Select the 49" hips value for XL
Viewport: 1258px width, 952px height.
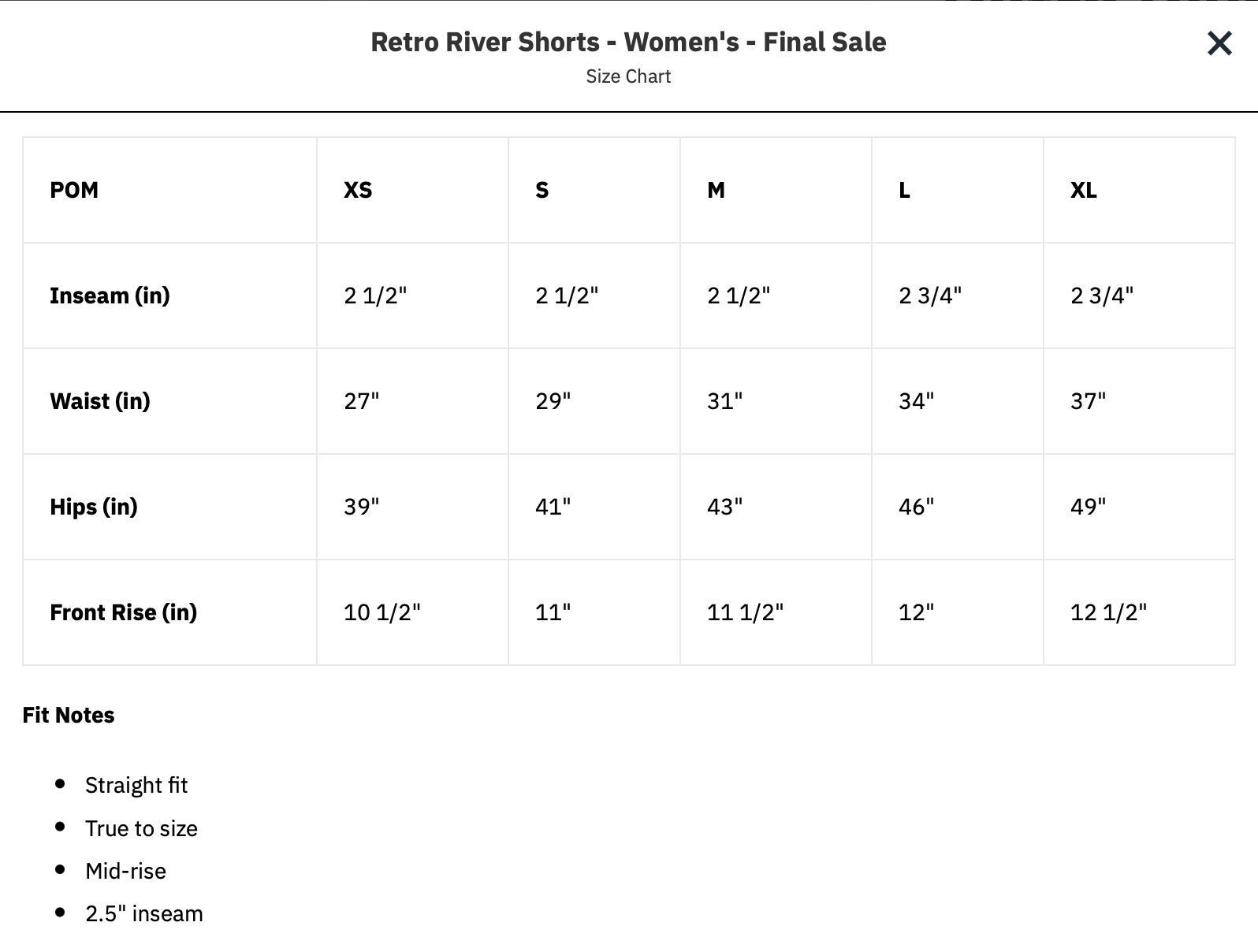[x=1088, y=507]
